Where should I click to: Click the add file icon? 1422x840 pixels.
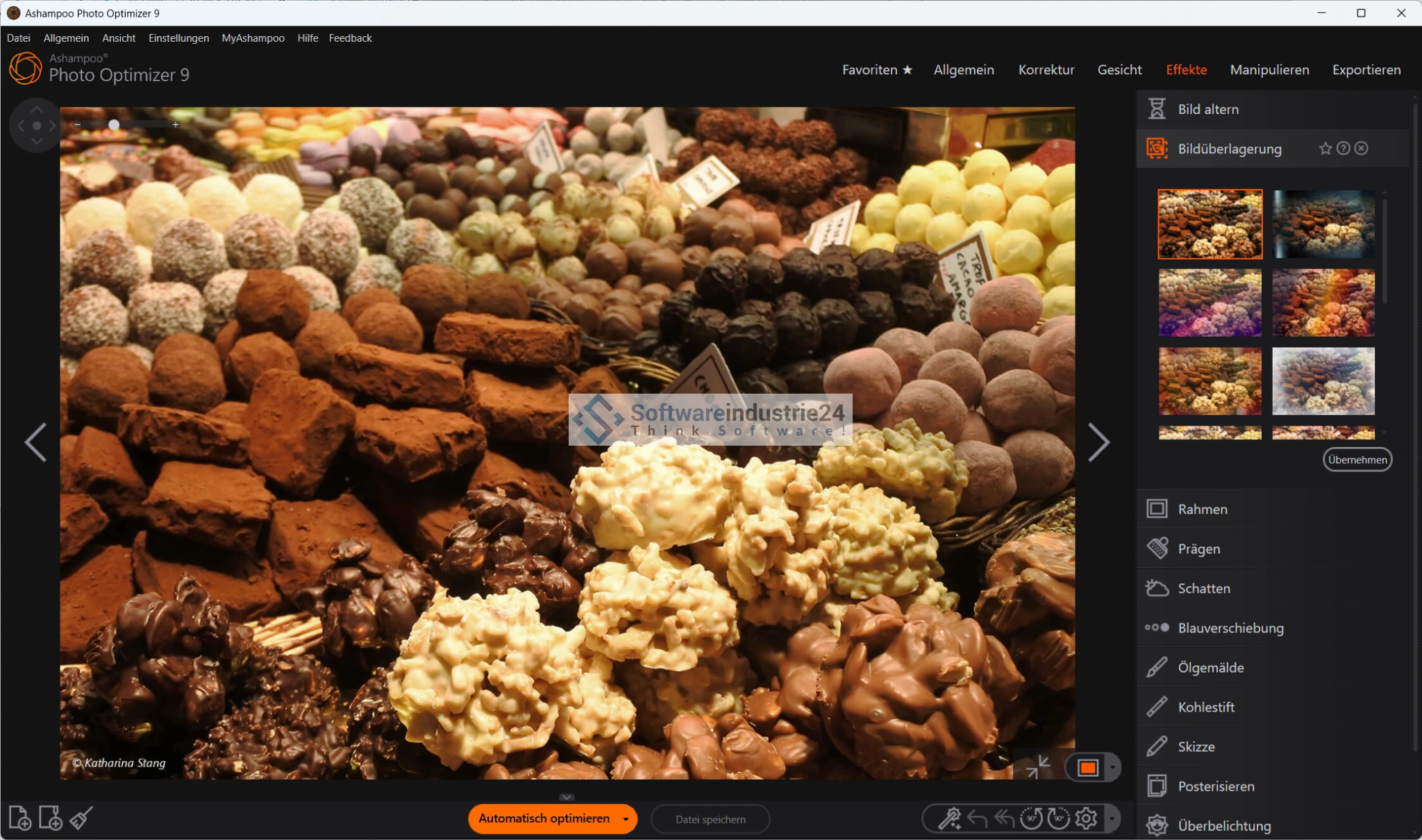click(20, 818)
